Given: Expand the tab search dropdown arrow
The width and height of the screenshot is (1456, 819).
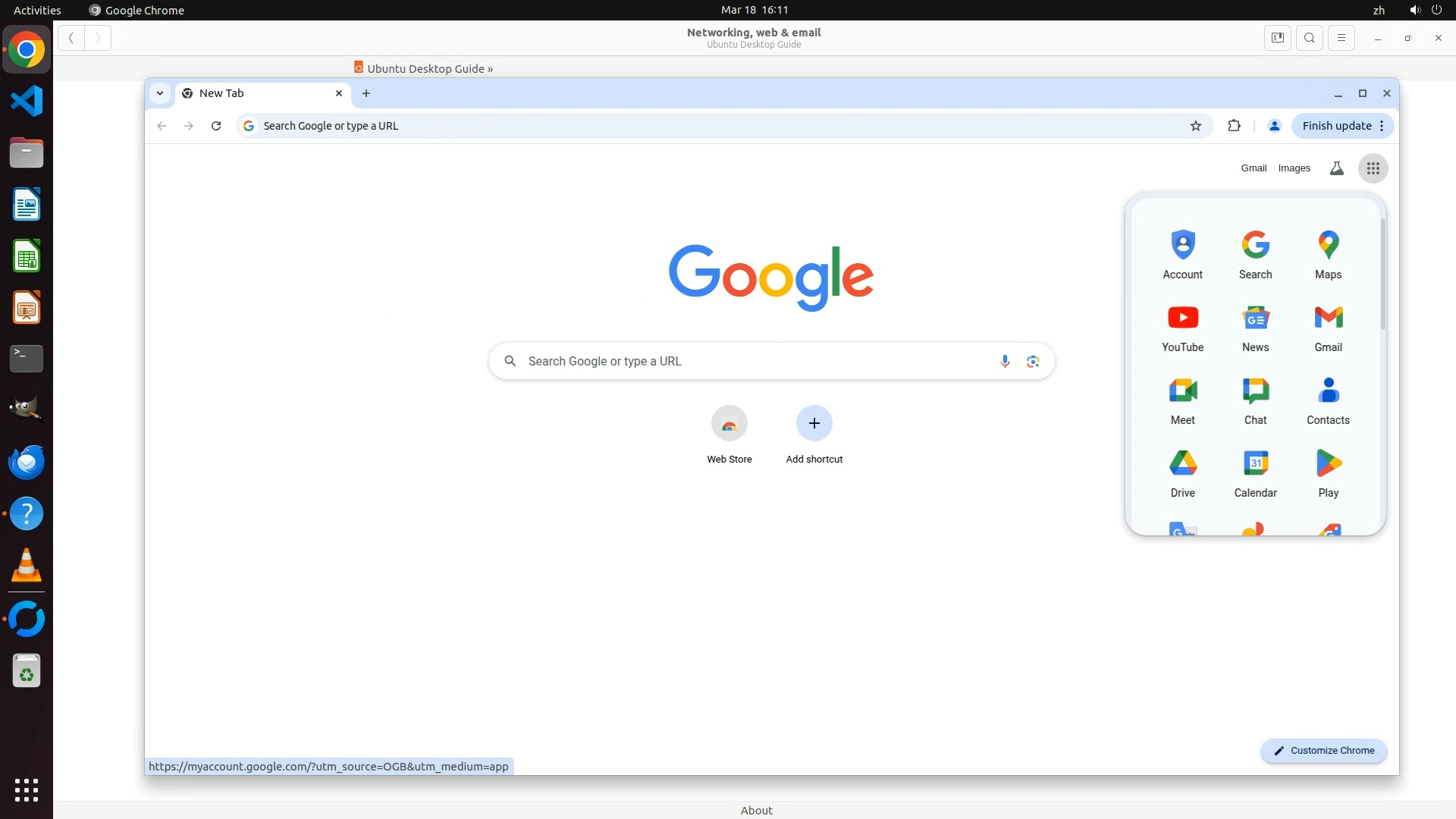Looking at the screenshot, I should pyautogui.click(x=160, y=93).
